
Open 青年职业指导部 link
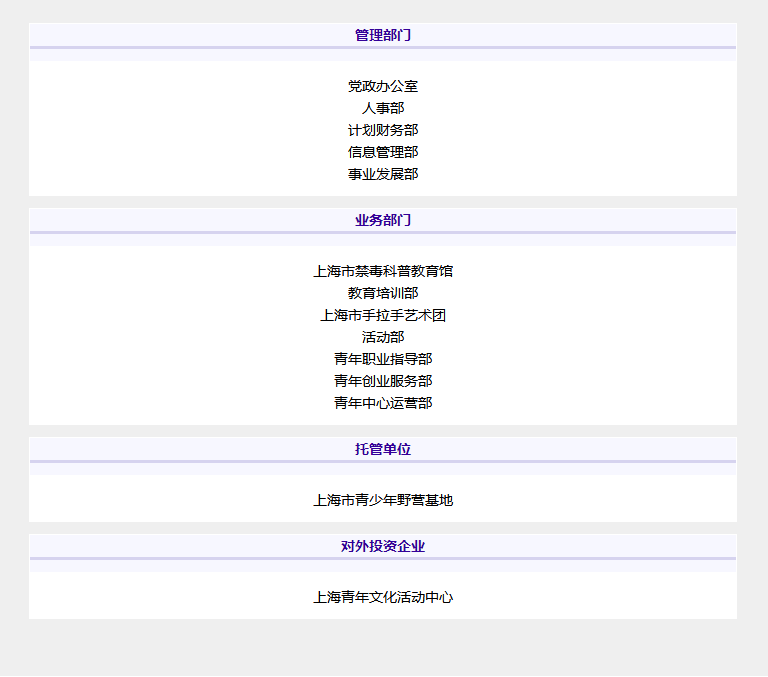(383, 359)
